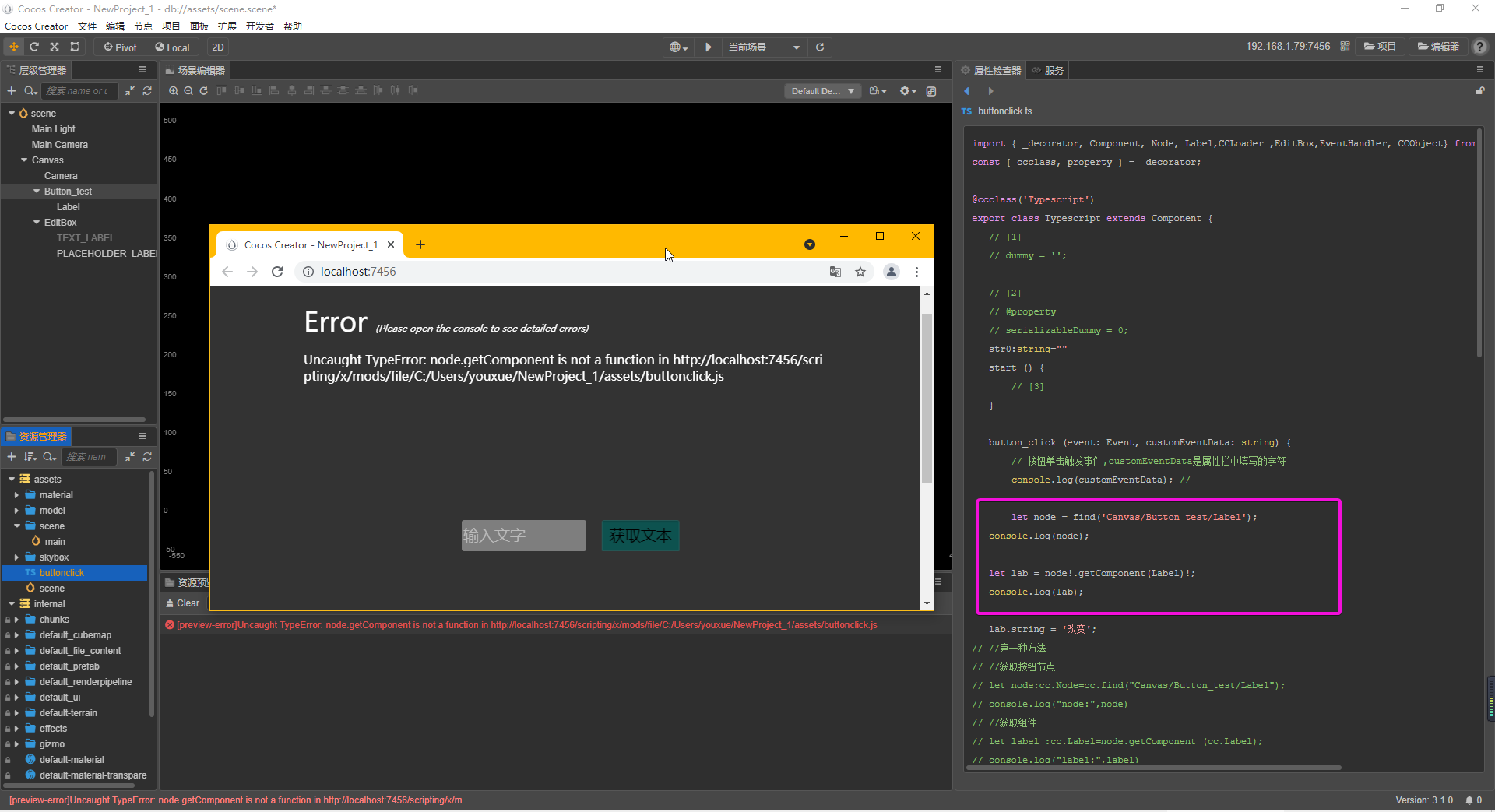Open the inspector panel menu
This screenshot has height=812, width=1495.
(x=1480, y=69)
